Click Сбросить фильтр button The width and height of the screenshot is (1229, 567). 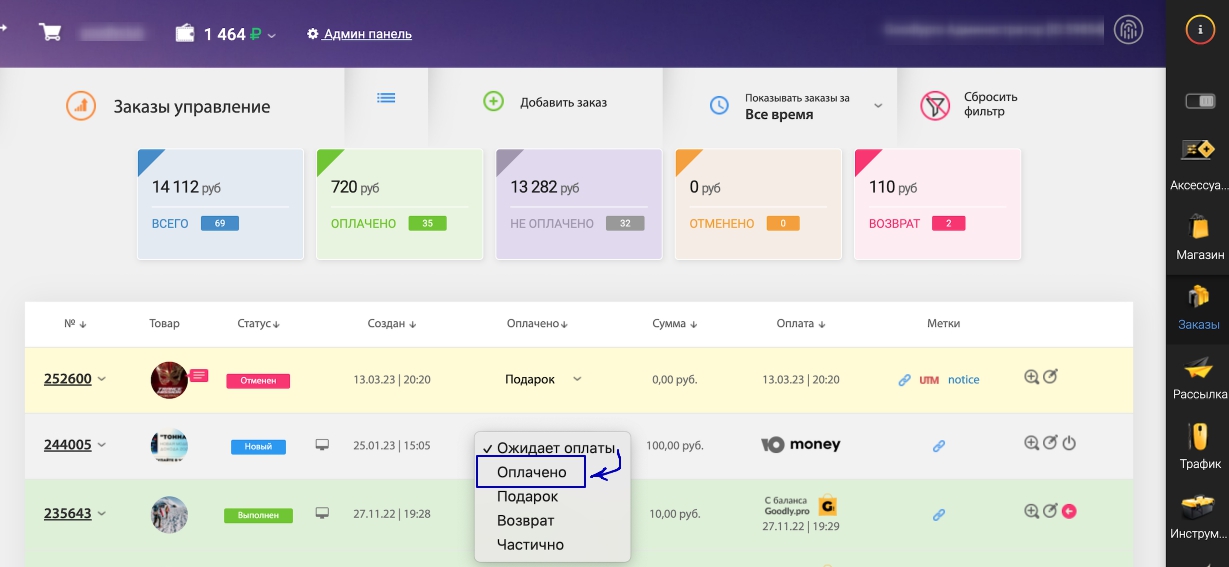[x=970, y=104]
